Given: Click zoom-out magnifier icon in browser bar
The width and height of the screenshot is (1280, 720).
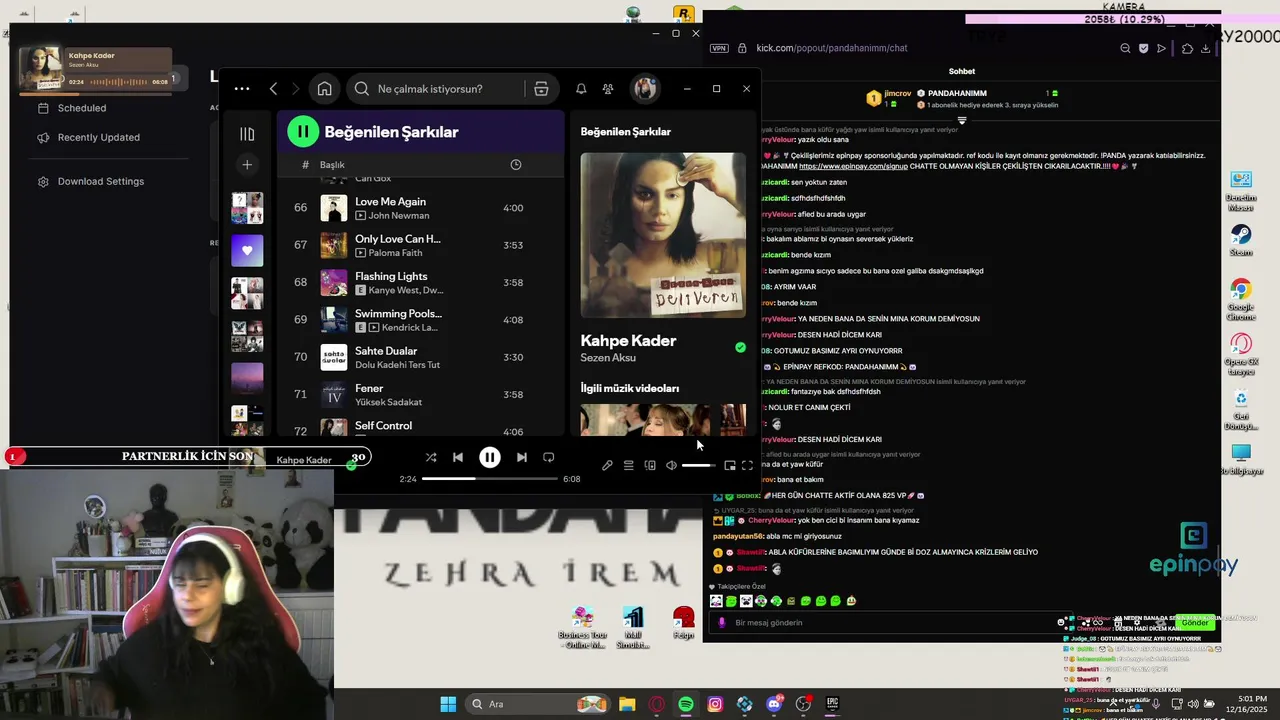Looking at the screenshot, I should 1125,48.
